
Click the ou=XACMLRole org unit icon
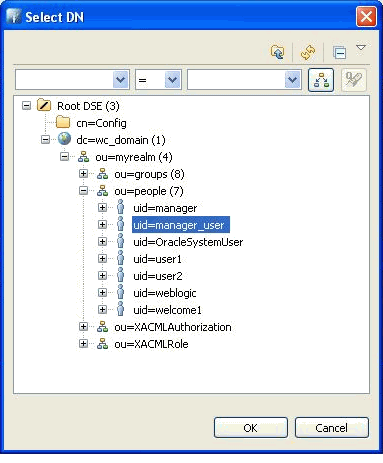point(102,344)
